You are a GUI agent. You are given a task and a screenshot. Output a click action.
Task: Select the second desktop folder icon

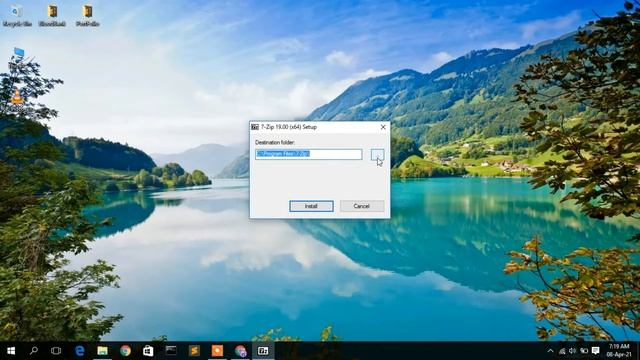[52, 16]
